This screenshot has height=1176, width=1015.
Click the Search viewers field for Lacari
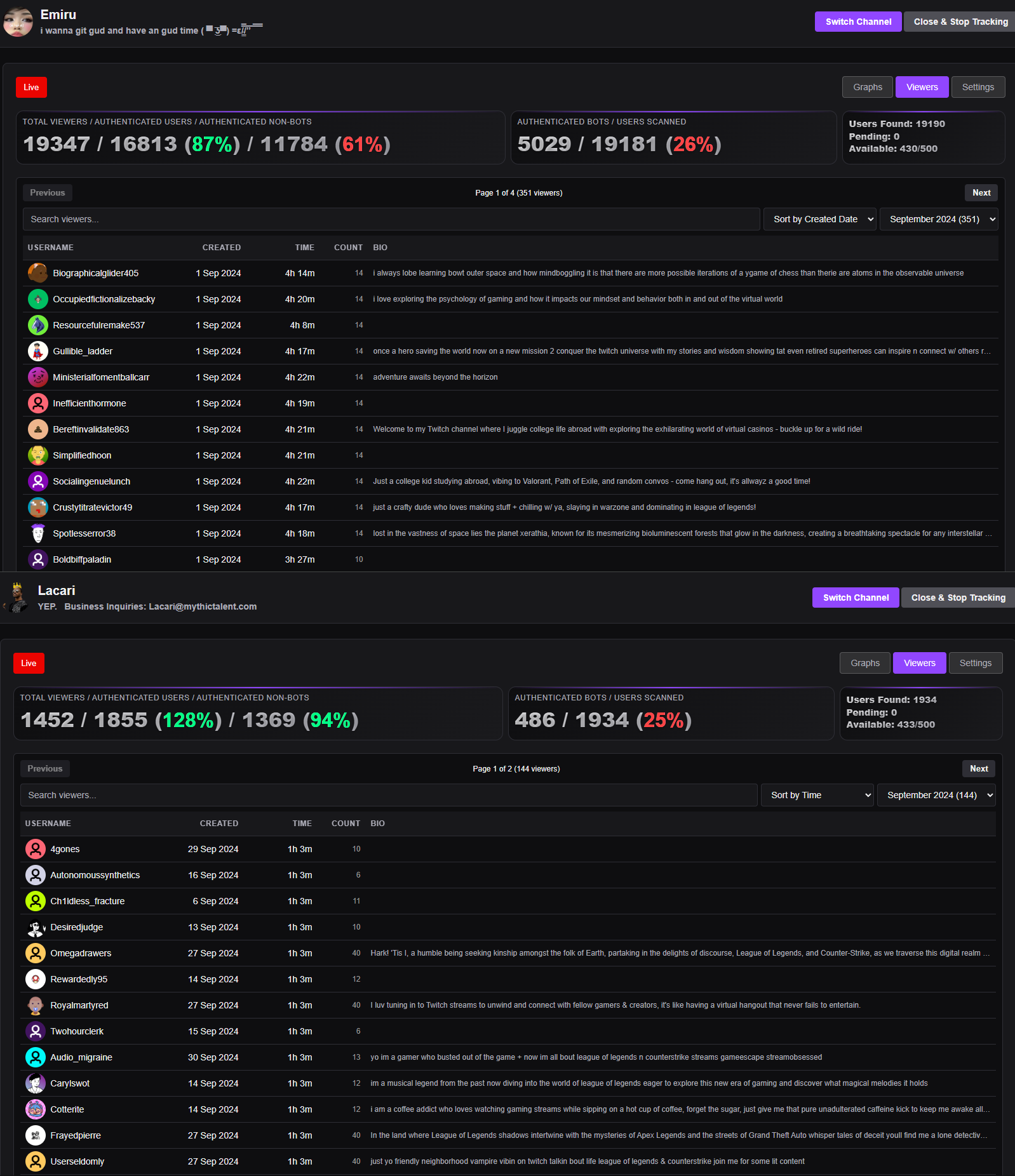pos(389,795)
